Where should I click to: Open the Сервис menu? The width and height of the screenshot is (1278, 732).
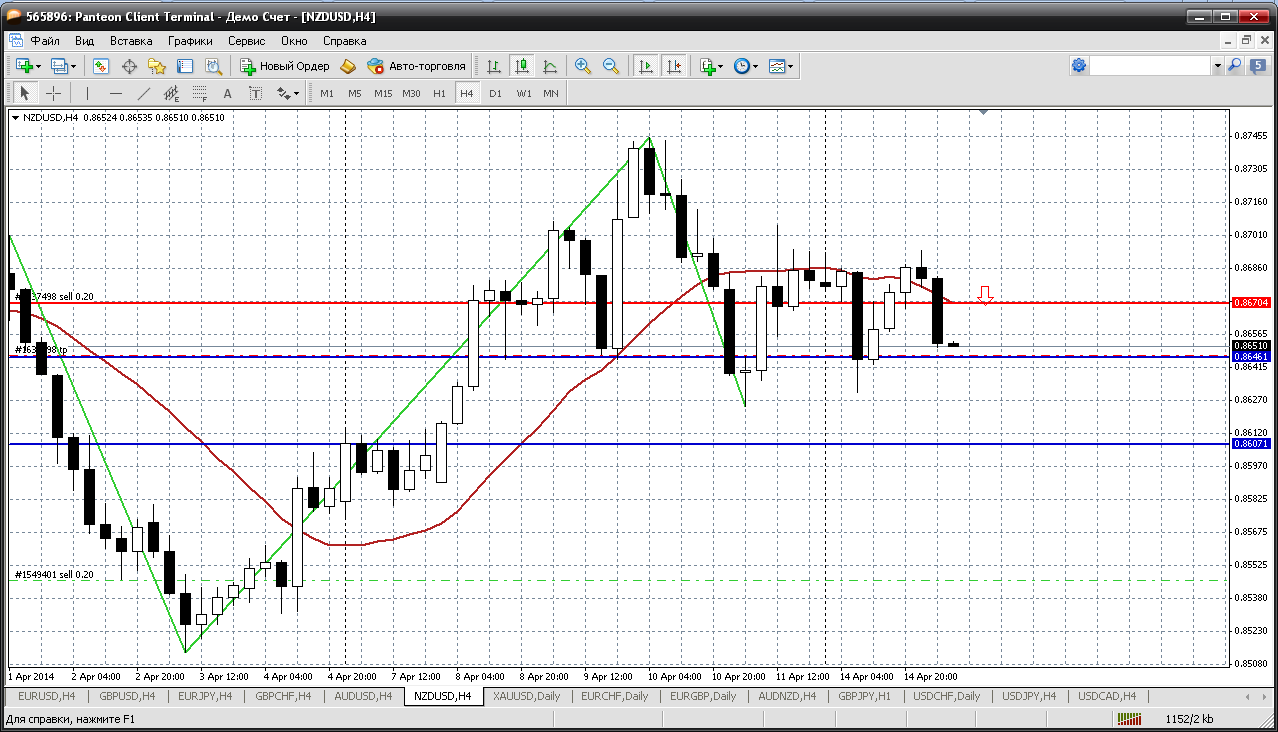(246, 41)
